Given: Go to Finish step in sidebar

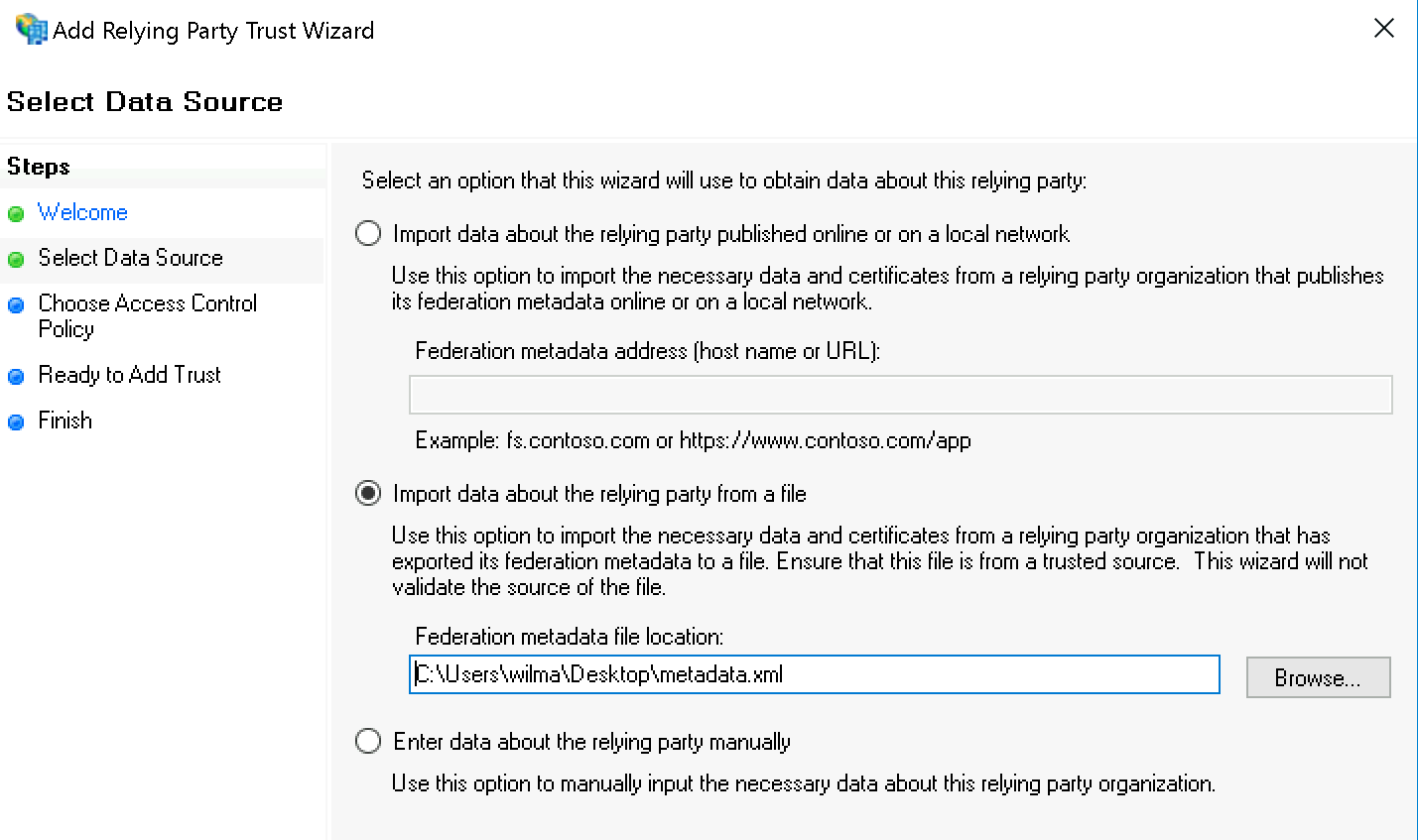Looking at the screenshot, I should coord(64,420).
